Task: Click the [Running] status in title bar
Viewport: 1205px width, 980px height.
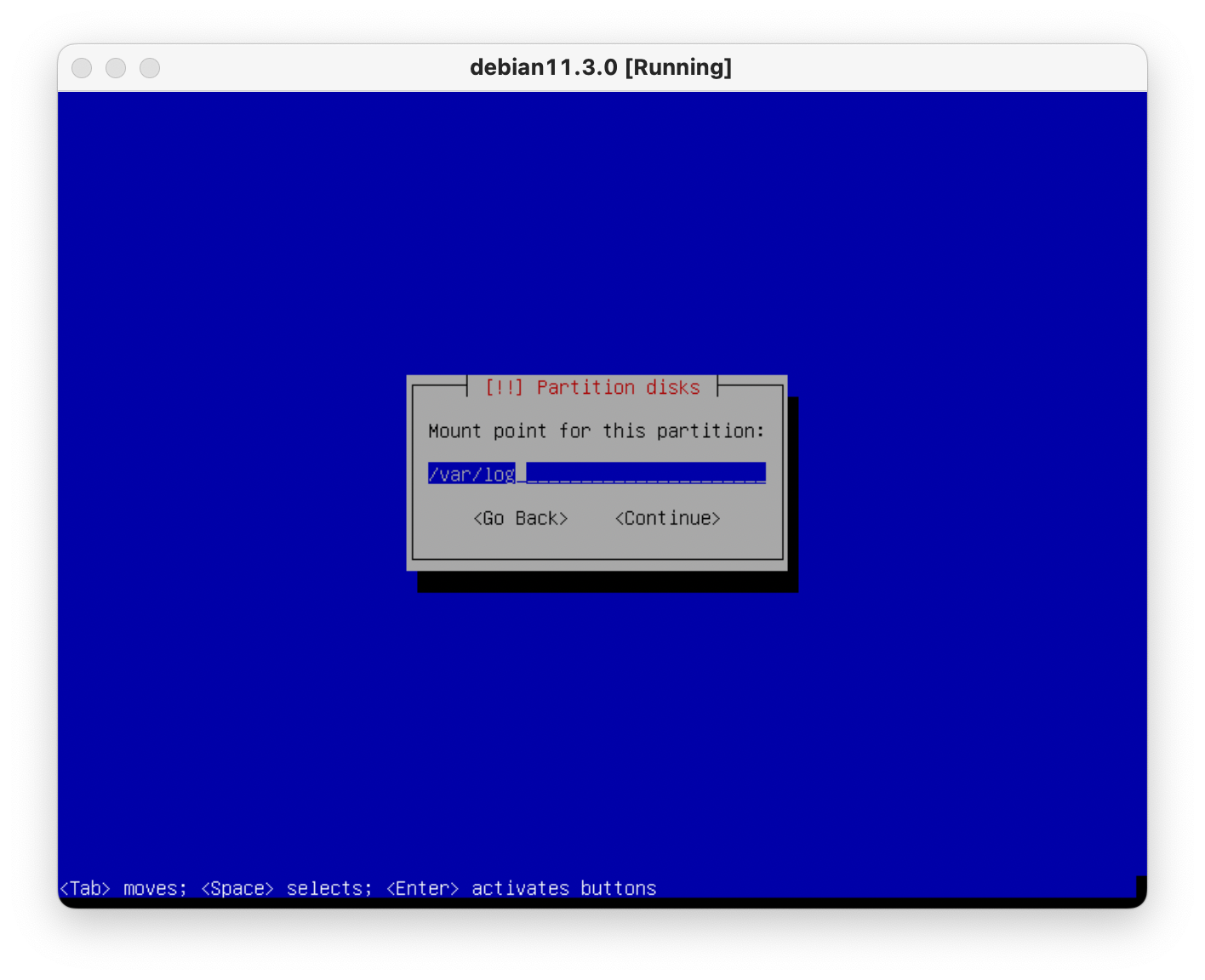Action: (678, 67)
